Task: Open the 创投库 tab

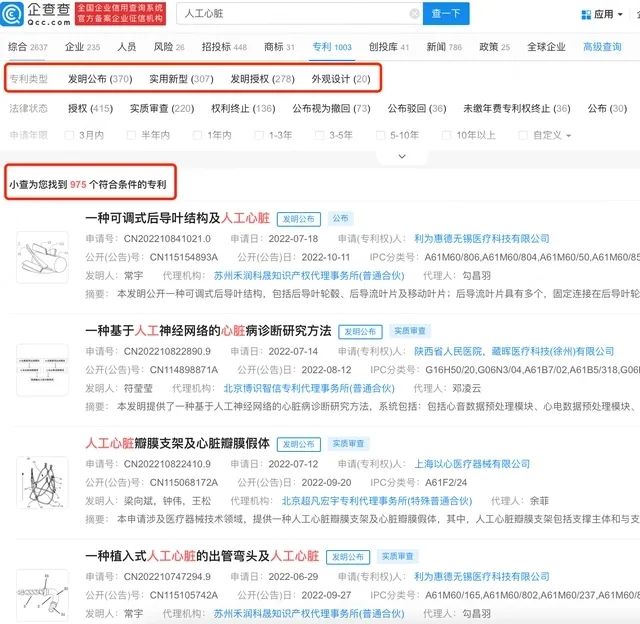Action: [389, 47]
